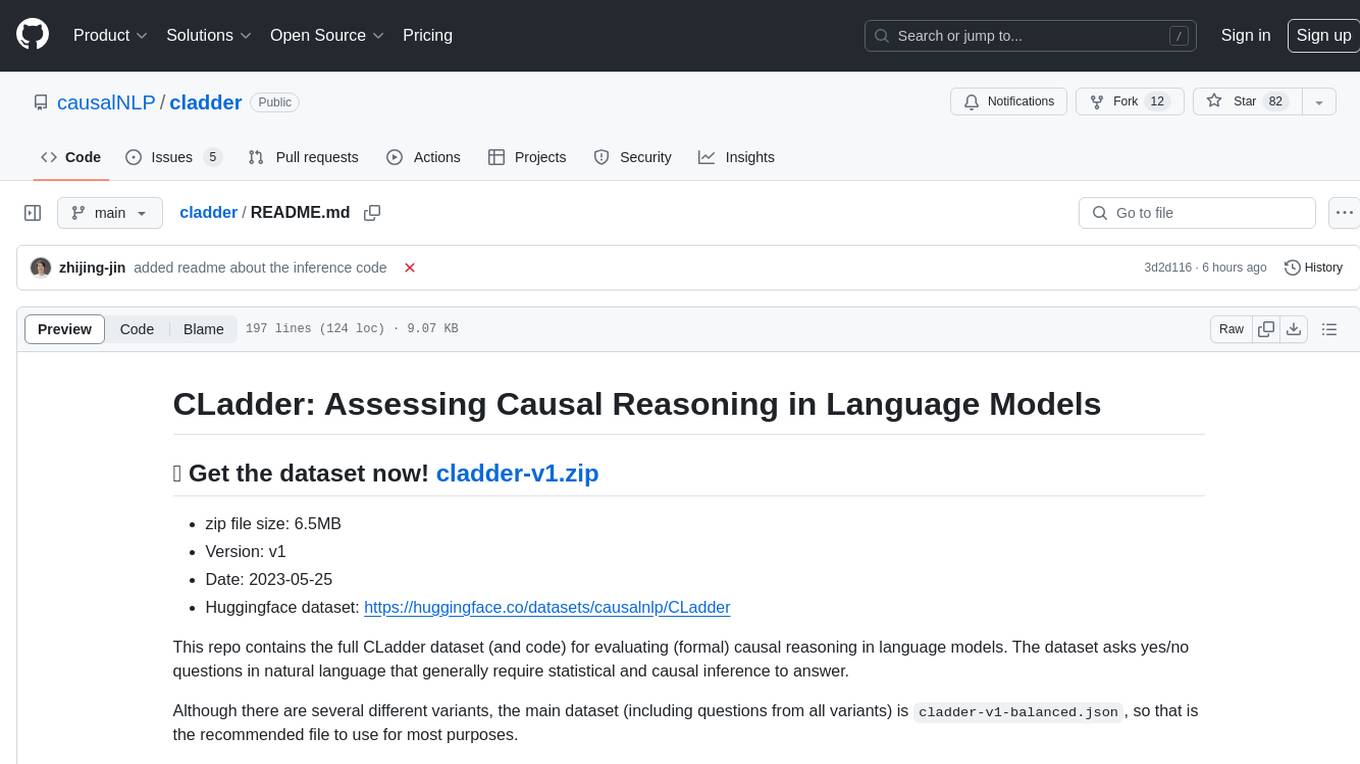The image size is (1360, 764).
Task: Download the raw file
Action: pos(1294,329)
